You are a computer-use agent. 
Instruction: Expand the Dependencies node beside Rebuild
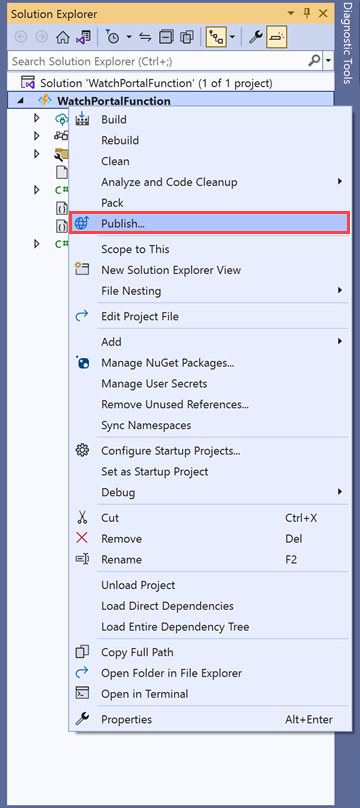[x=36, y=136]
